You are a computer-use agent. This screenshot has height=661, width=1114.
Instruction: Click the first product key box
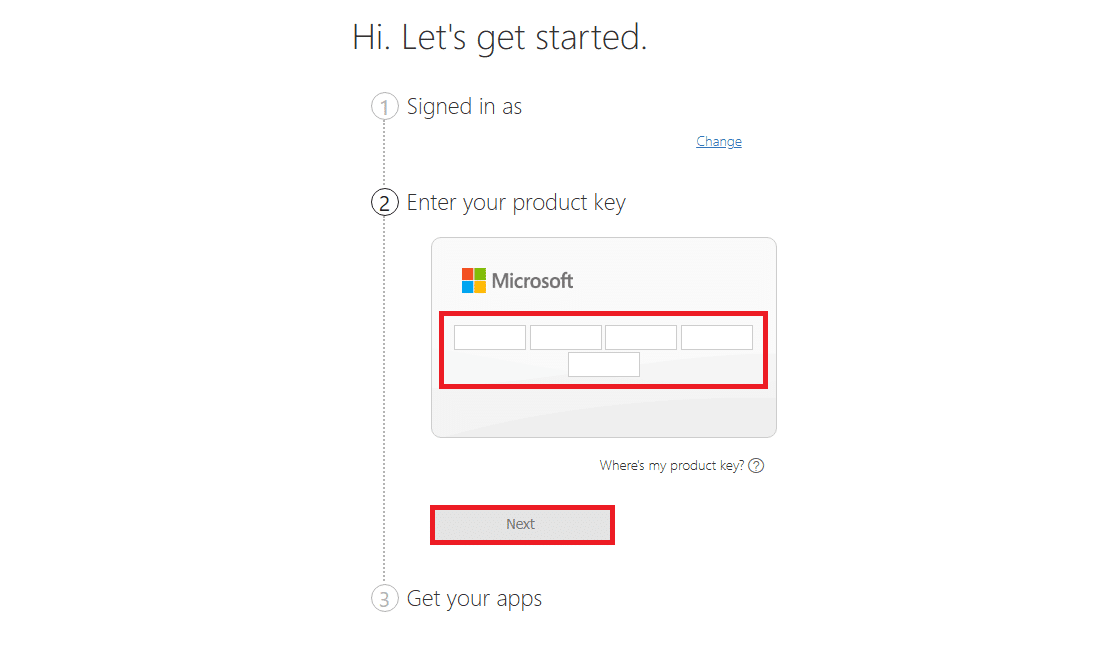490,338
